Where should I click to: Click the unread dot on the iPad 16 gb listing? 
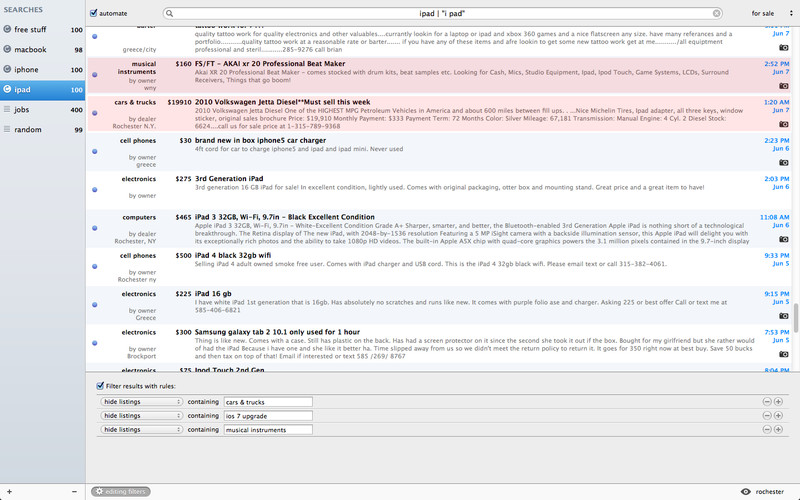pyautogui.click(x=94, y=305)
